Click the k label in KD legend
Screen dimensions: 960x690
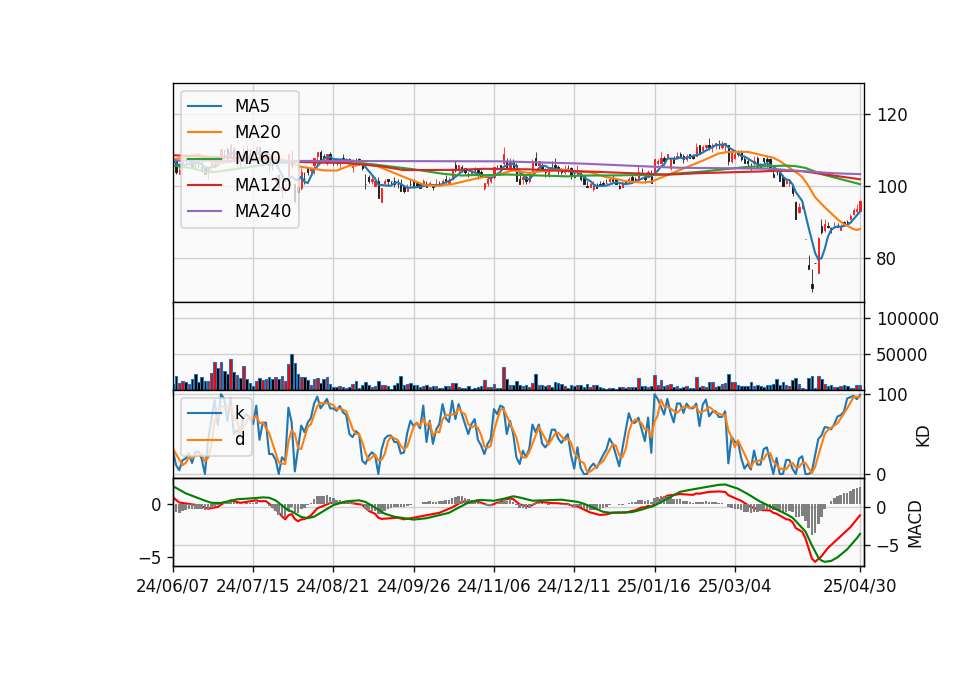point(240,413)
